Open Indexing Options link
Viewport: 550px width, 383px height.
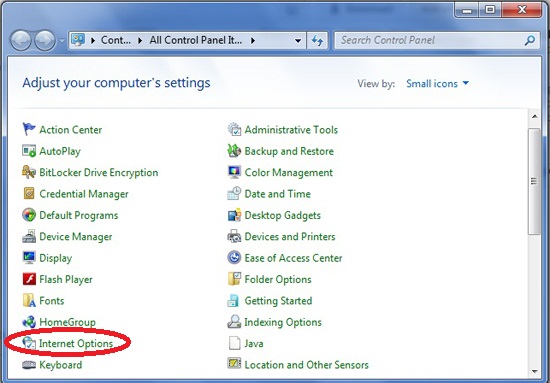coord(283,322)
